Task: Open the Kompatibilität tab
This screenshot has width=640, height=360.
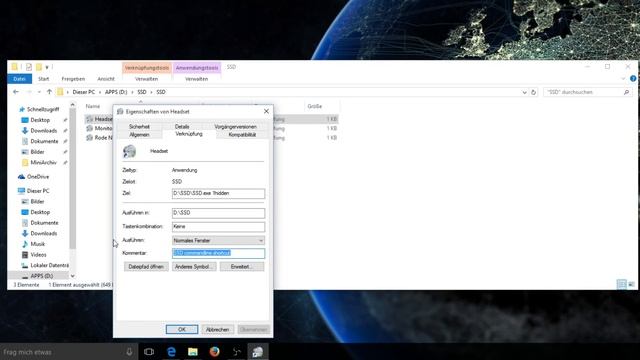Action: click(242, 135)
